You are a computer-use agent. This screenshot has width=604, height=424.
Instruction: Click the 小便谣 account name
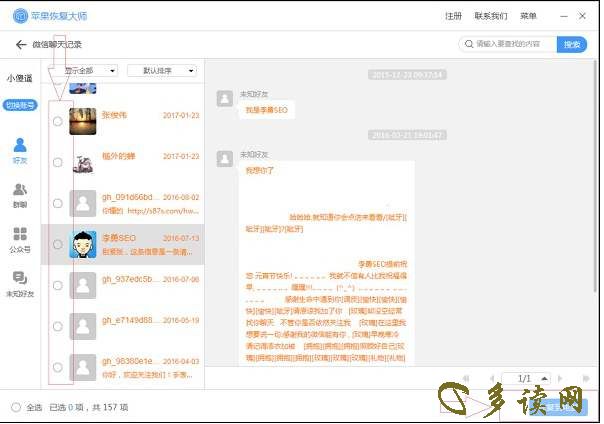tap(20, 79)
